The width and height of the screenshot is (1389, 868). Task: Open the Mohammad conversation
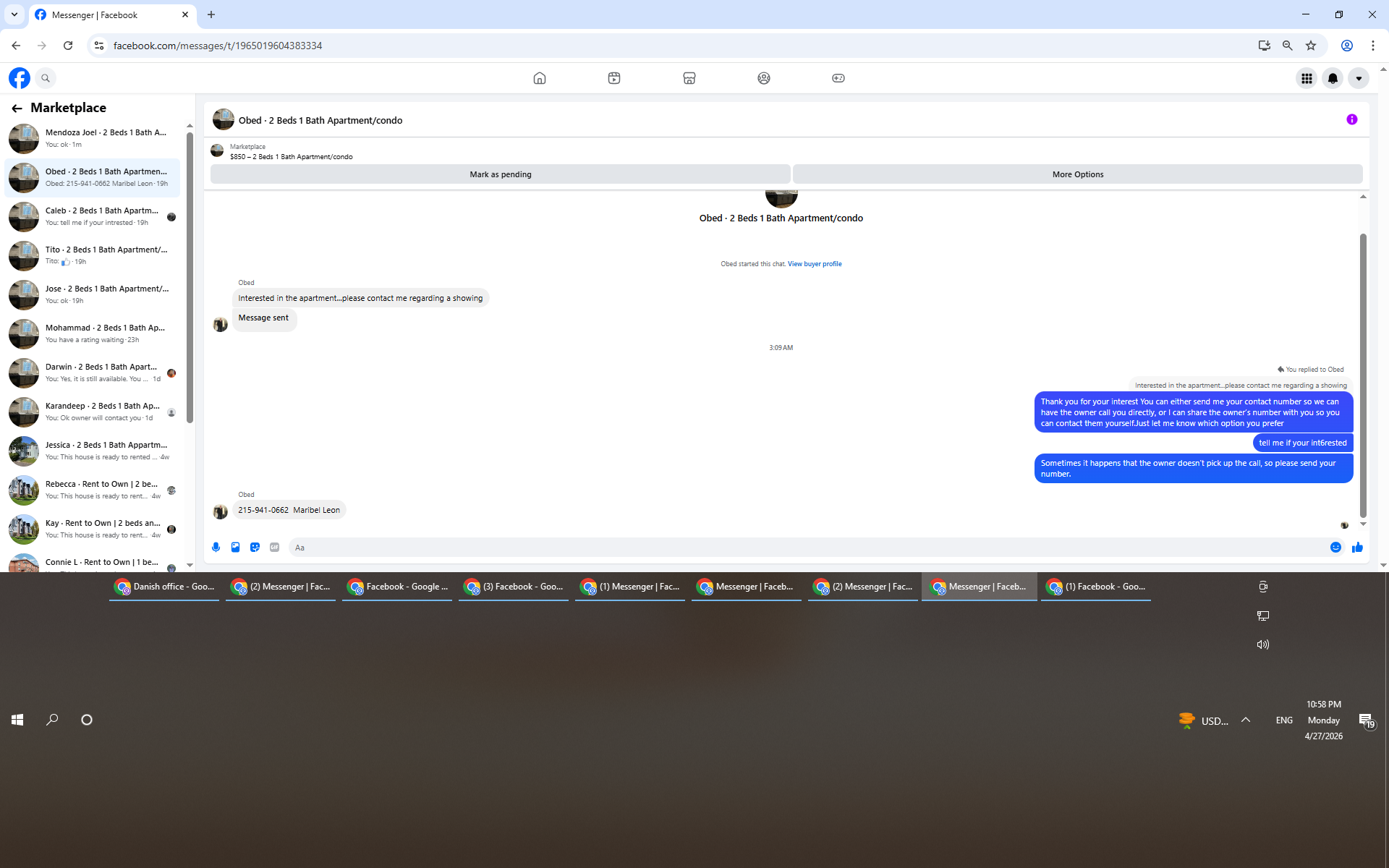pyautogui.click(x=93, y=333)
